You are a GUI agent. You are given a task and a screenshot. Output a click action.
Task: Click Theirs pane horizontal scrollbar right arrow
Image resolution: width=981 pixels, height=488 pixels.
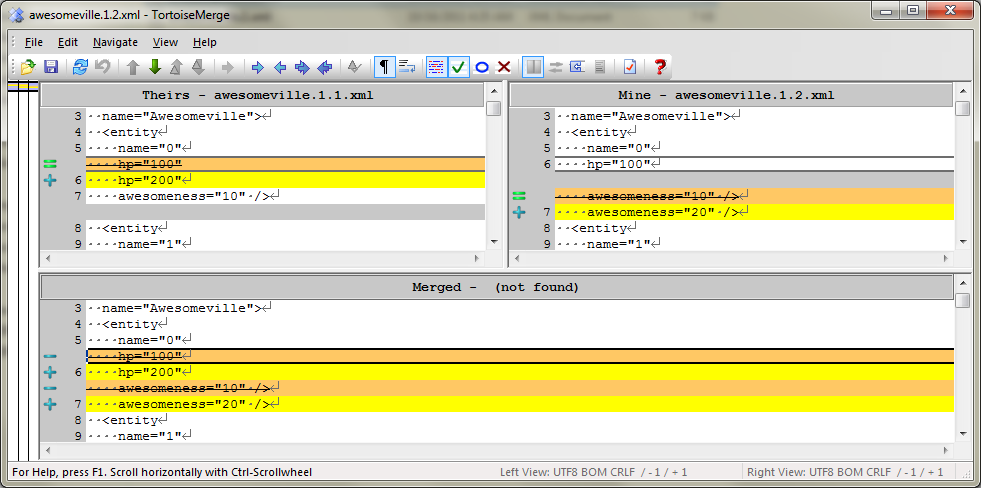point(477,258)
